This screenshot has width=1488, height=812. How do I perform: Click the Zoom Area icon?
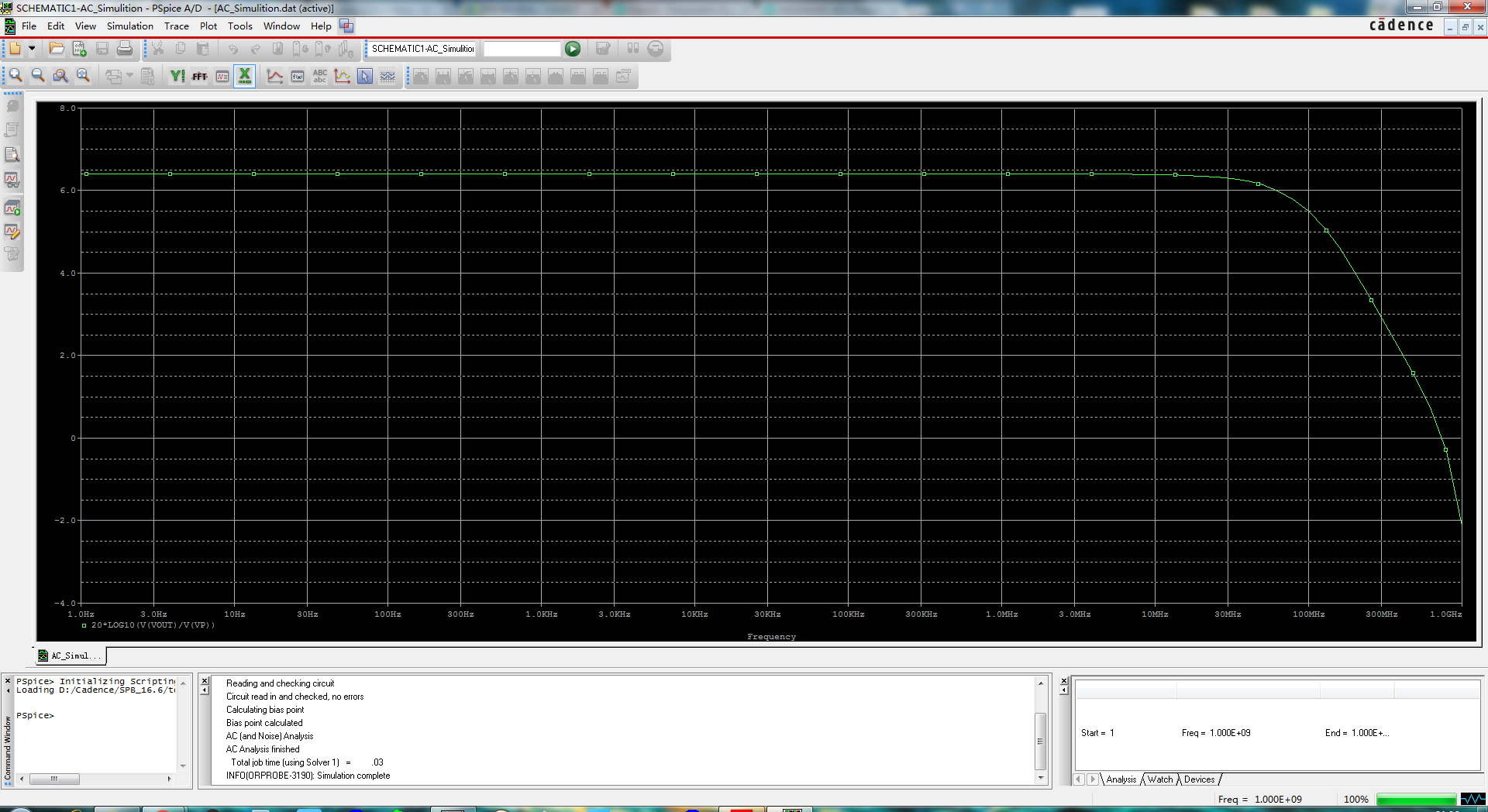point(60,75)
